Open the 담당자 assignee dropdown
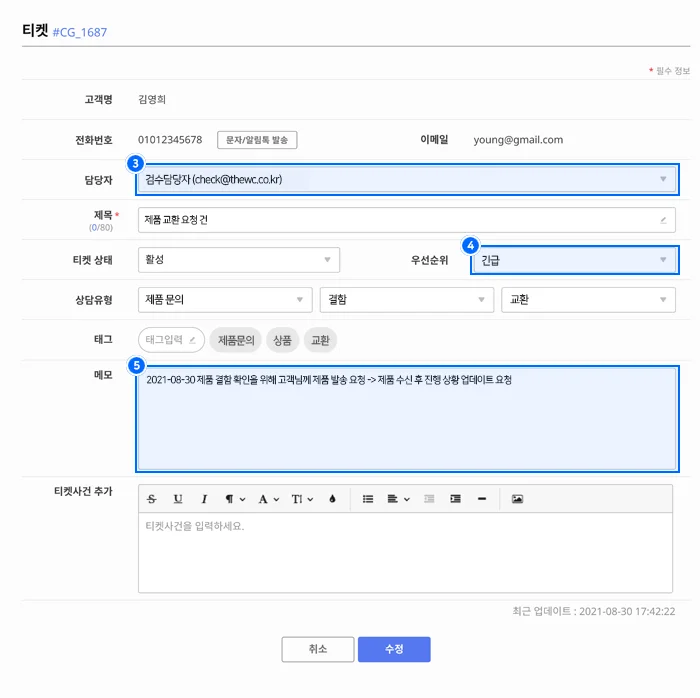The image size is (700, 698). tap(407, 179)
